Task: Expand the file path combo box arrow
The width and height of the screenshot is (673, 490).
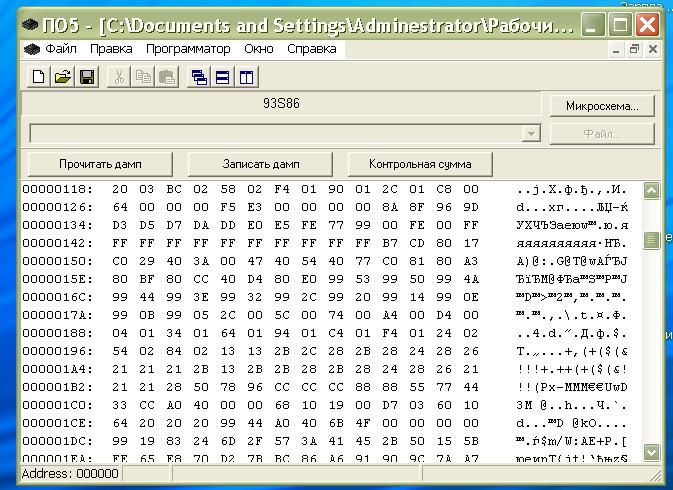Action: [531, 134]
